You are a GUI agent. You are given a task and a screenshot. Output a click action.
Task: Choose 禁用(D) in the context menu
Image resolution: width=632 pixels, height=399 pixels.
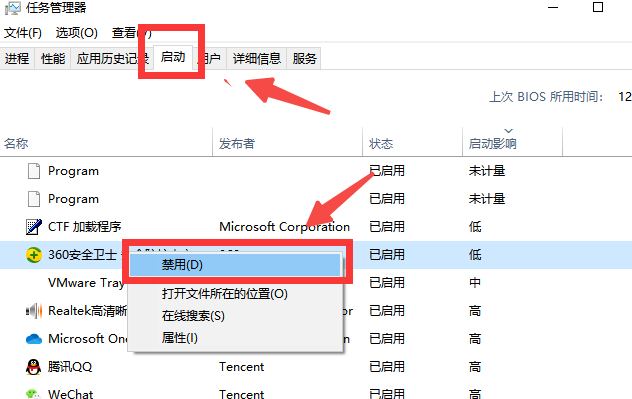(235, 265)
